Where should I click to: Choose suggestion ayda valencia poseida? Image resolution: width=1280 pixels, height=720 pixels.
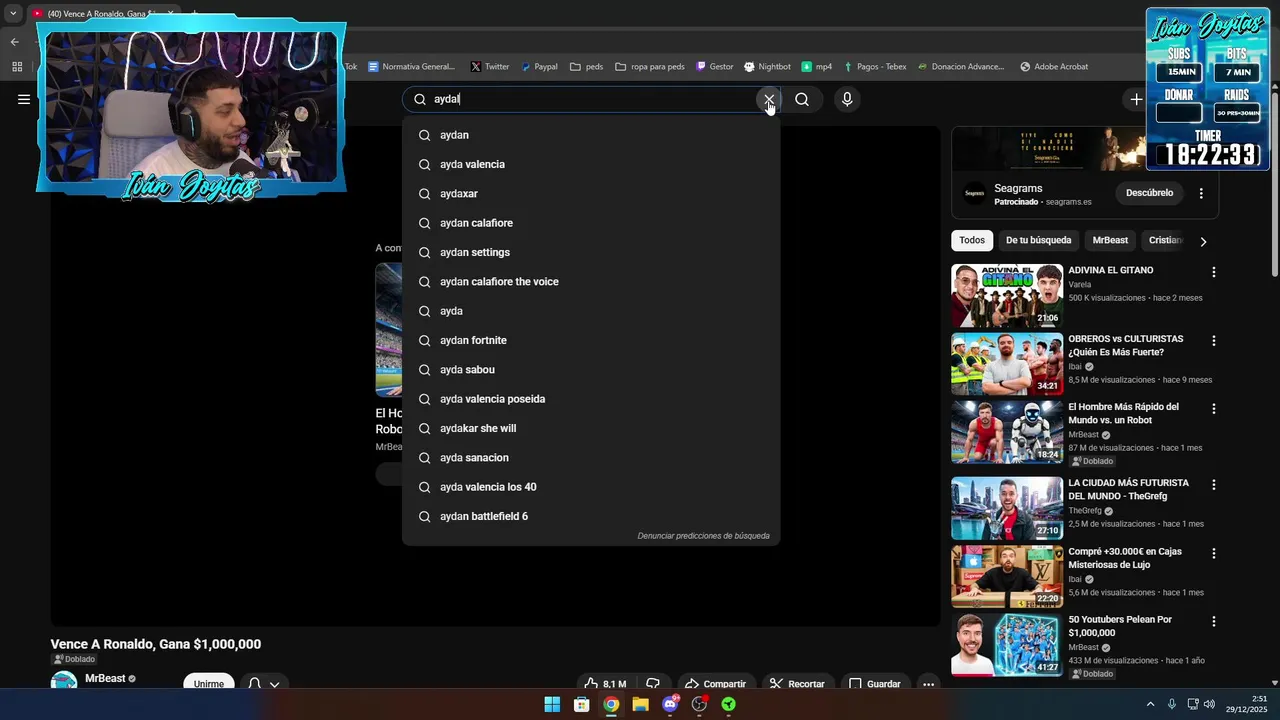tap(590, 399)
